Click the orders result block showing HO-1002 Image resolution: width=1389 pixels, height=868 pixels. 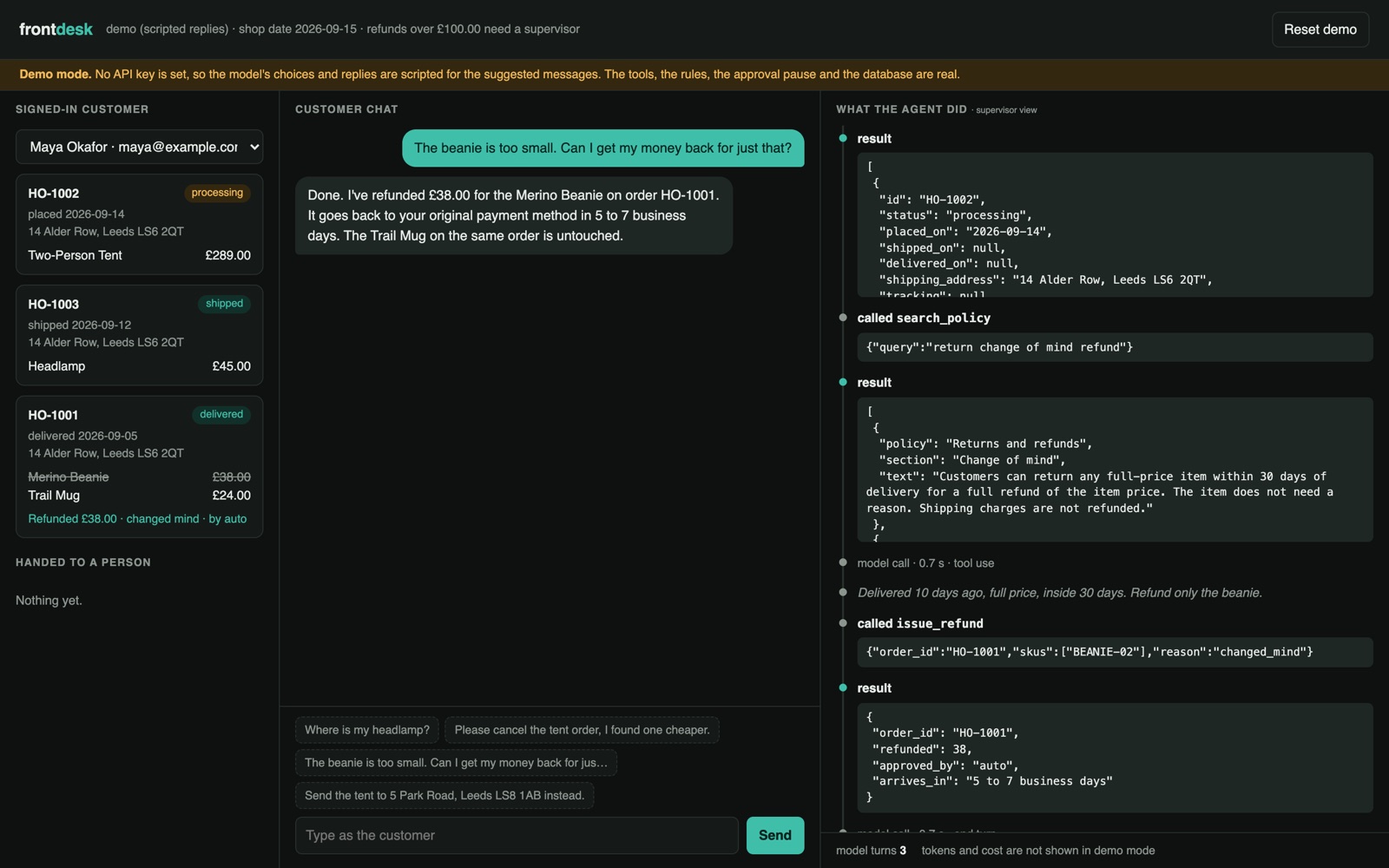tap(1115, 225)
